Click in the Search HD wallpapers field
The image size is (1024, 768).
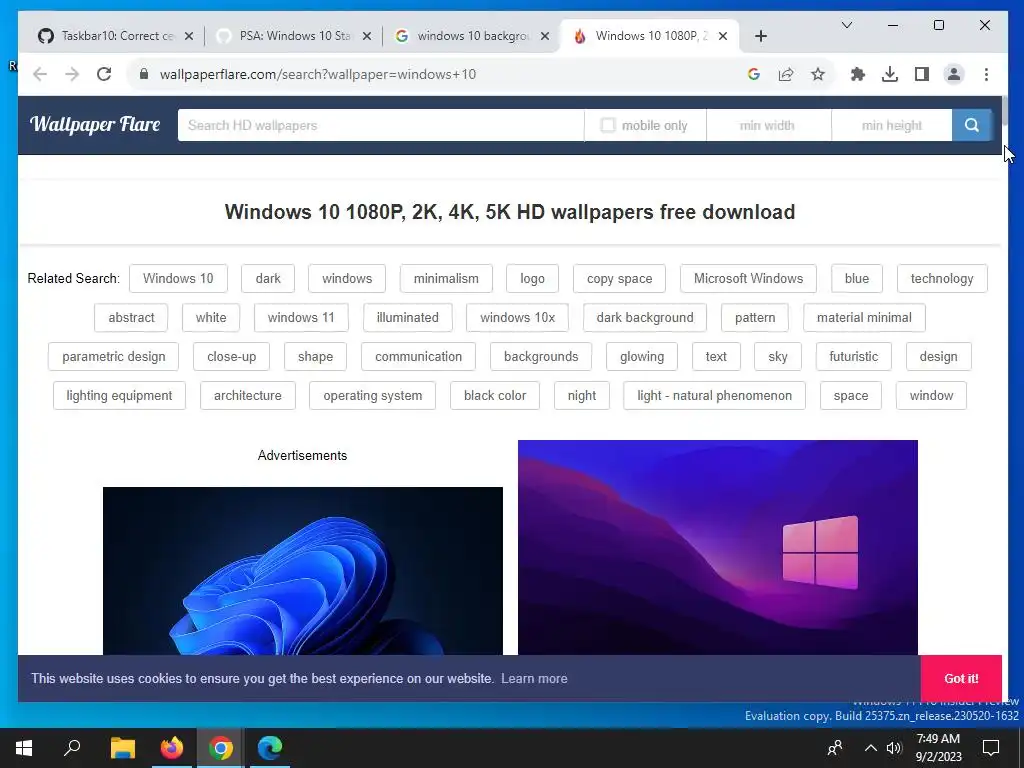(x=381, y=125)
